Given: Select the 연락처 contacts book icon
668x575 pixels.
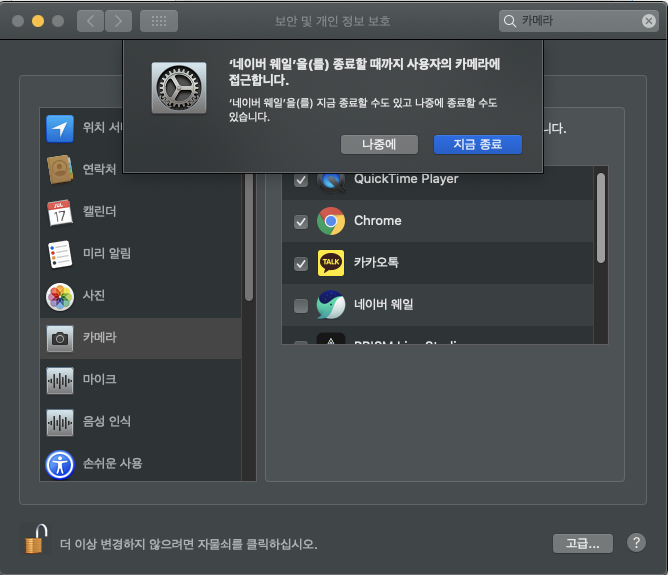Looking at the screenshot, I should tap(60, 170).
